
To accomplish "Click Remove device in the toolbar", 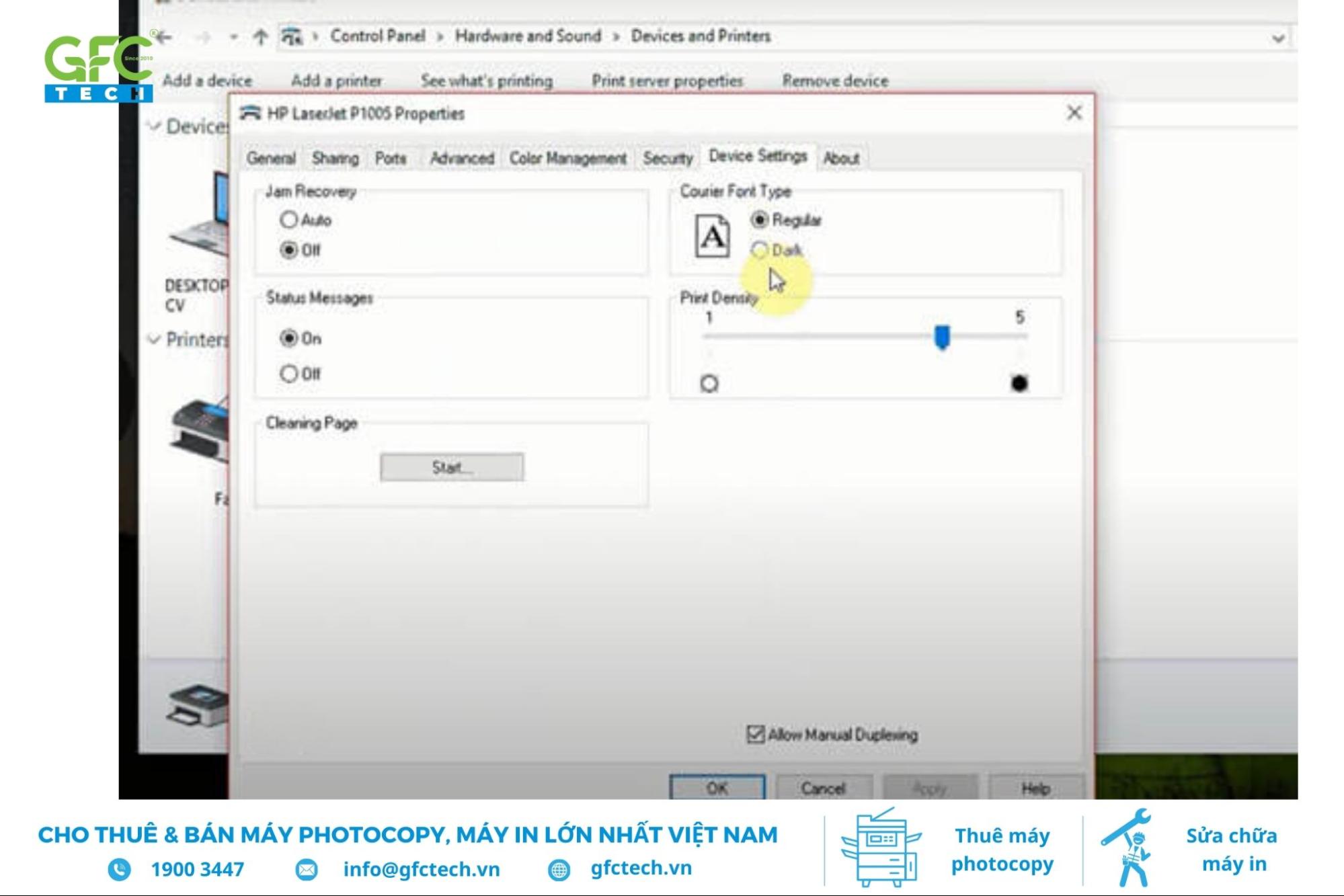I will 835,81.
